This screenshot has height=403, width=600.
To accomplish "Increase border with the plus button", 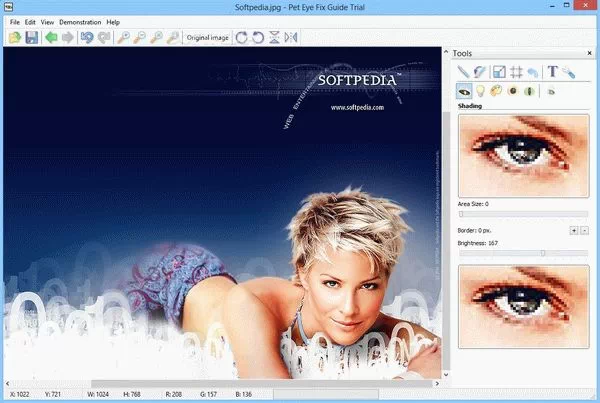I will click(573, 230).
